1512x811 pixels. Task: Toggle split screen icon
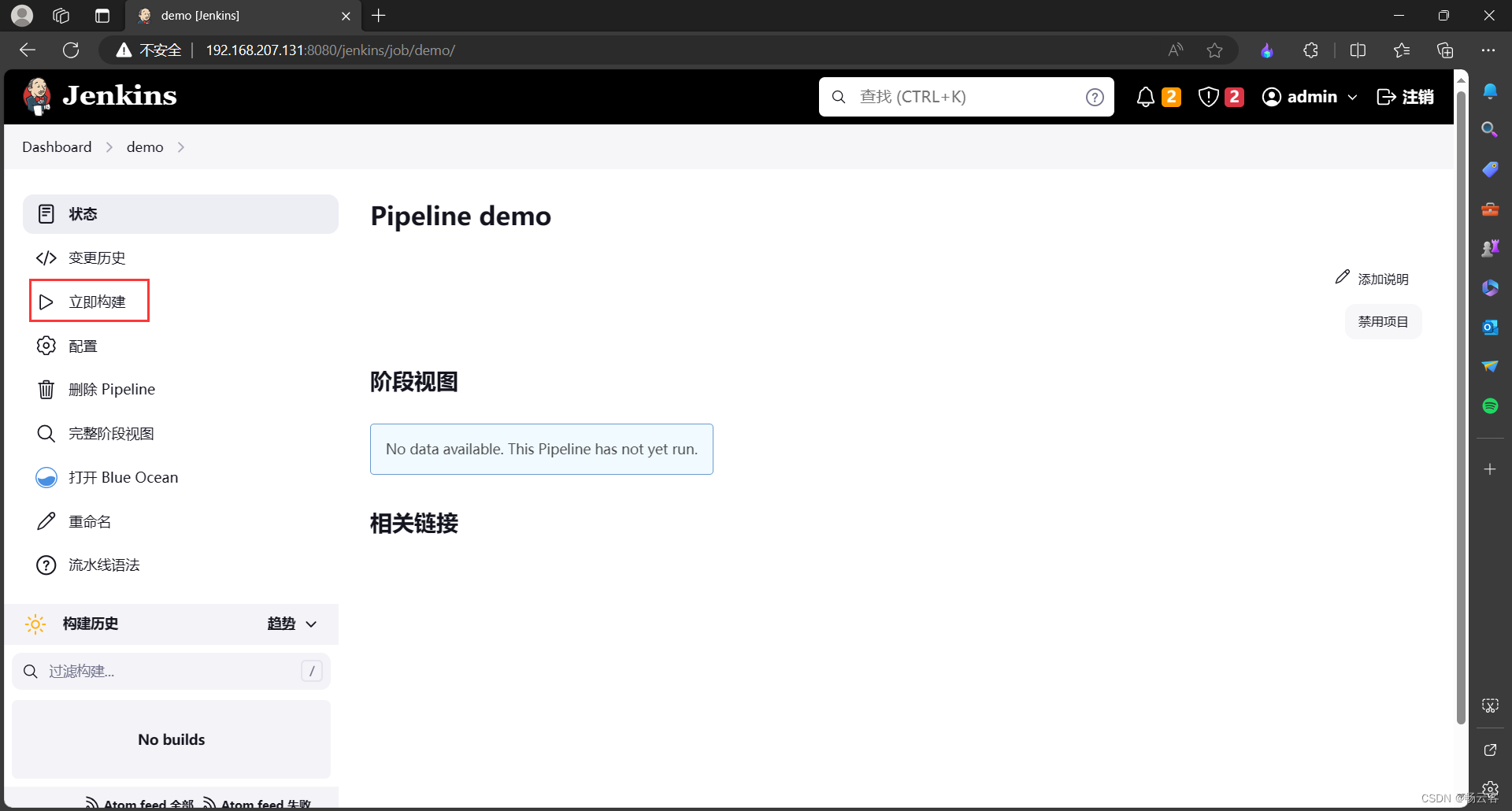point(1358,50)
